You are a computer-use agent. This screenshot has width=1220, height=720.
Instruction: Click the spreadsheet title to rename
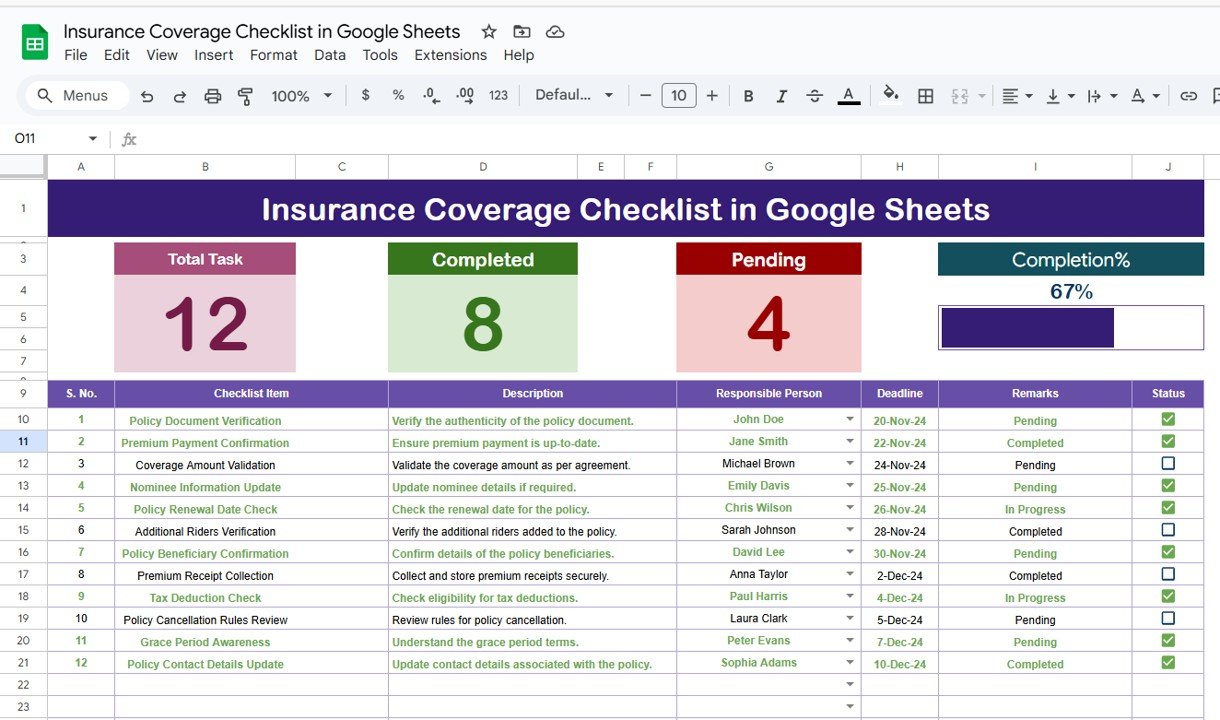pyautogui.click(x=262, y=32)
